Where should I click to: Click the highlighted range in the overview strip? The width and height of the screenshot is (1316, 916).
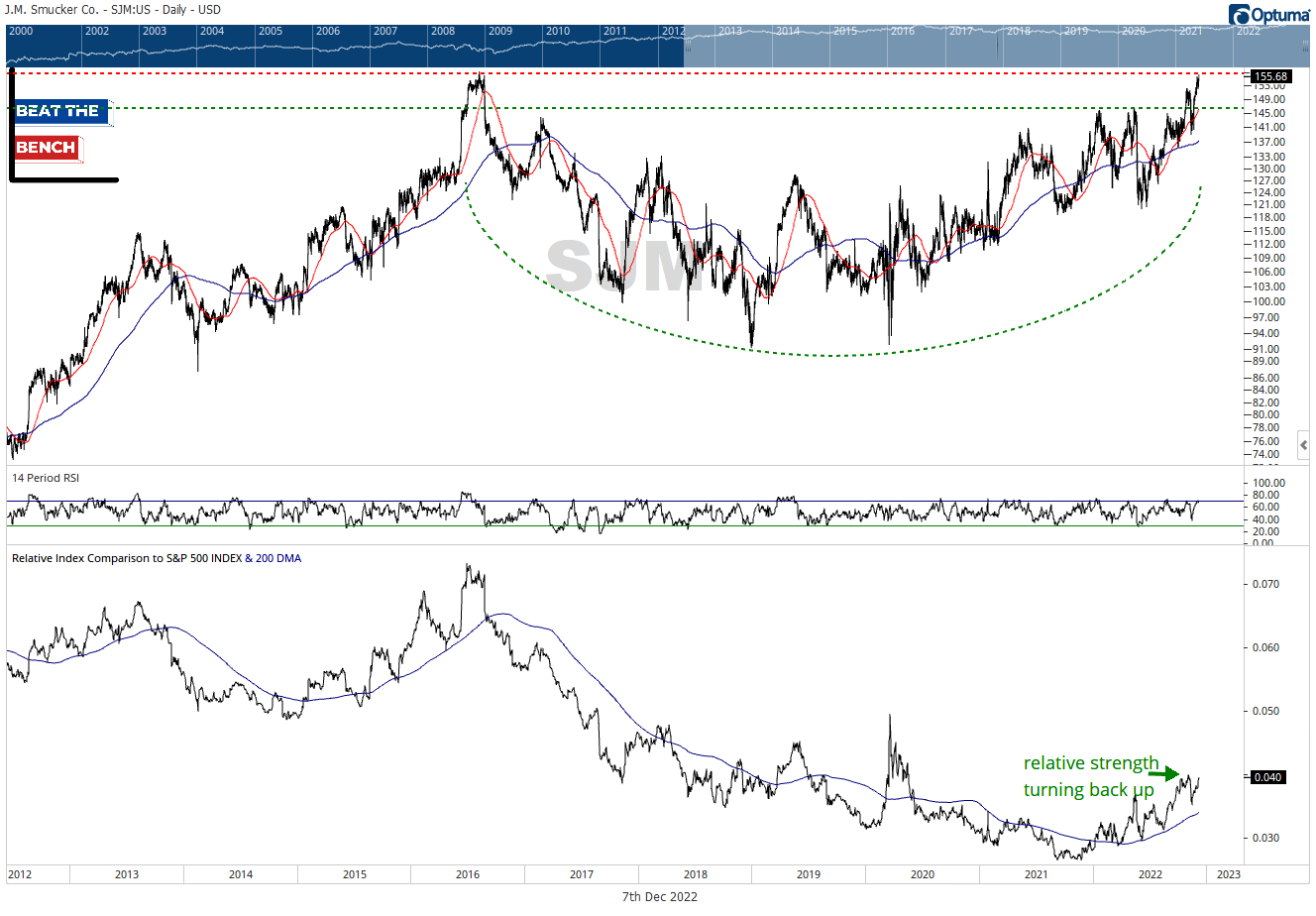point(997,46)
